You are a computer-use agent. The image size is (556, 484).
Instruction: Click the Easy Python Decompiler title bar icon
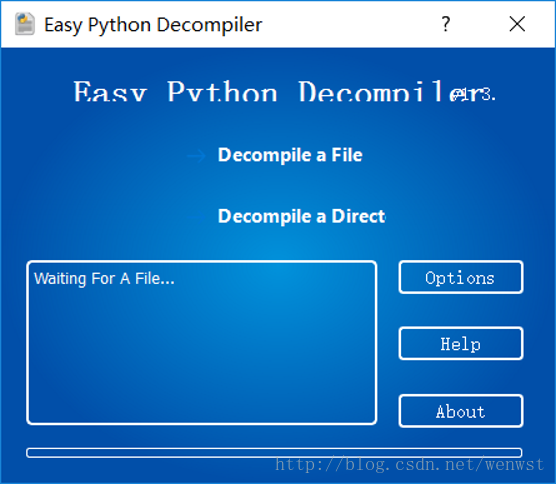click(24, 24)
